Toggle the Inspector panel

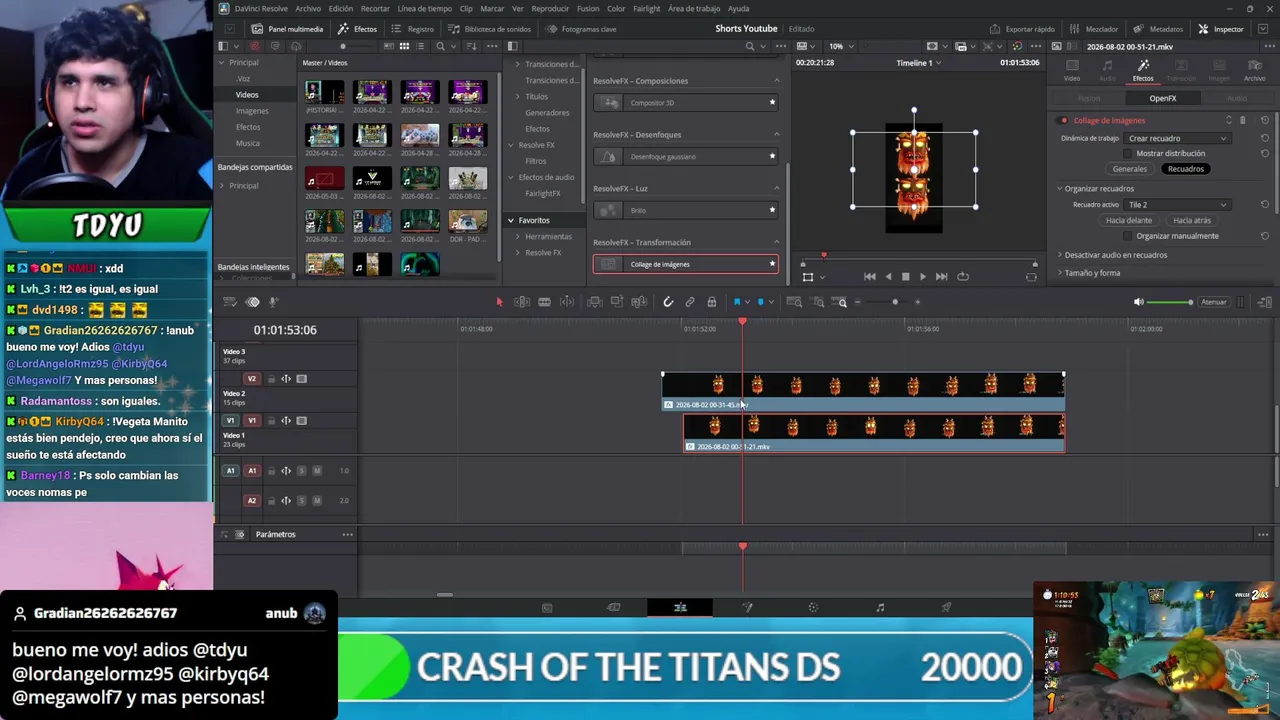click(x=1221, y=29)
